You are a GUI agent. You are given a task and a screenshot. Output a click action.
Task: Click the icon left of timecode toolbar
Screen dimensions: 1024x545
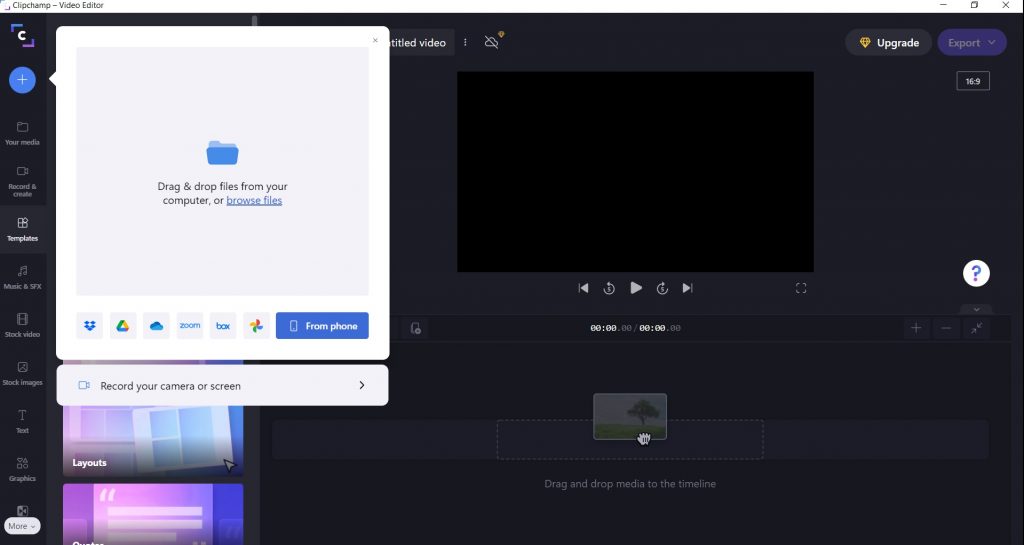point(415,328)
